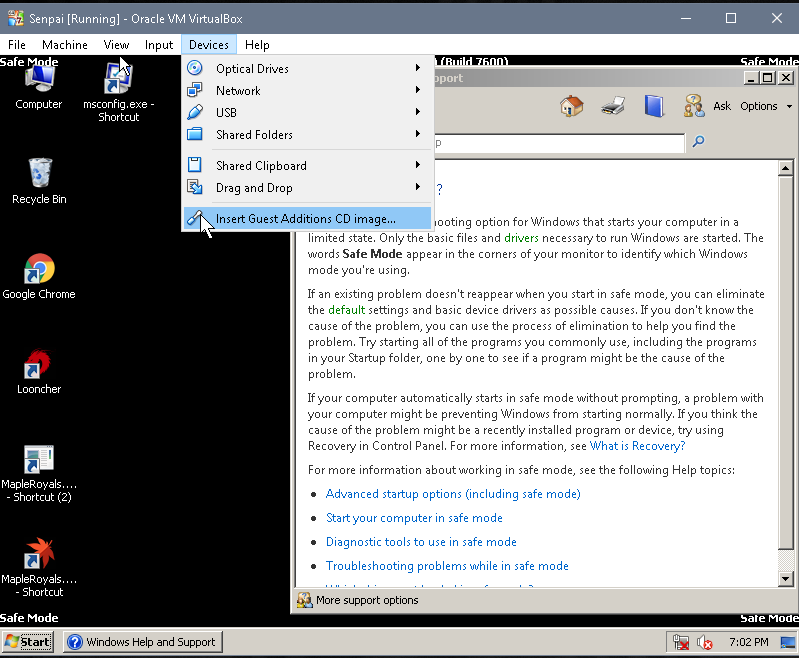
Task: Open the VirtualBox Help menu
Action: click(257, 45)
